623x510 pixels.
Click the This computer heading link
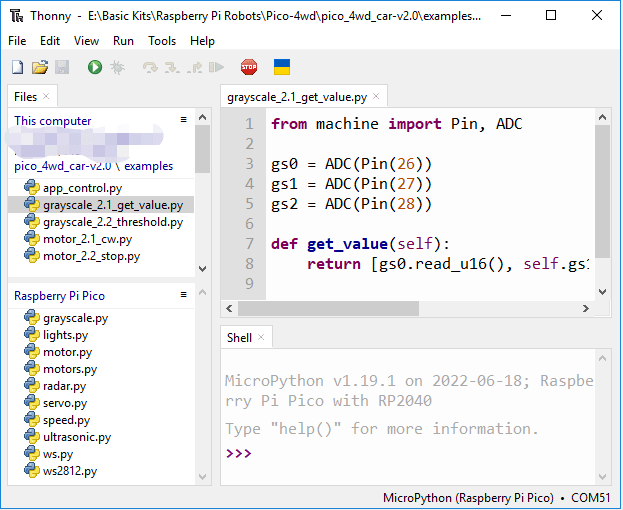[x=53, y=121]
